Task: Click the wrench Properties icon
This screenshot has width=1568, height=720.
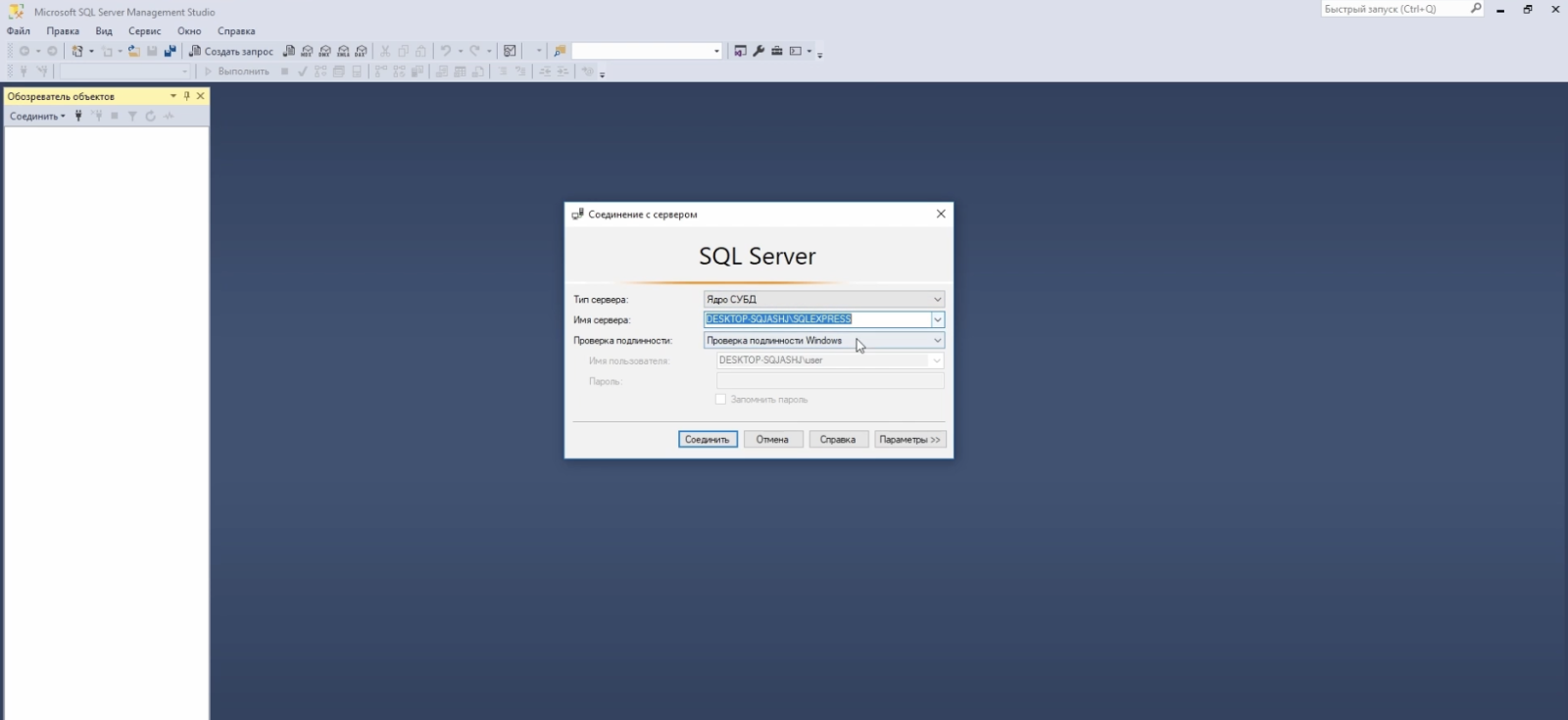Action: point(759,51)
